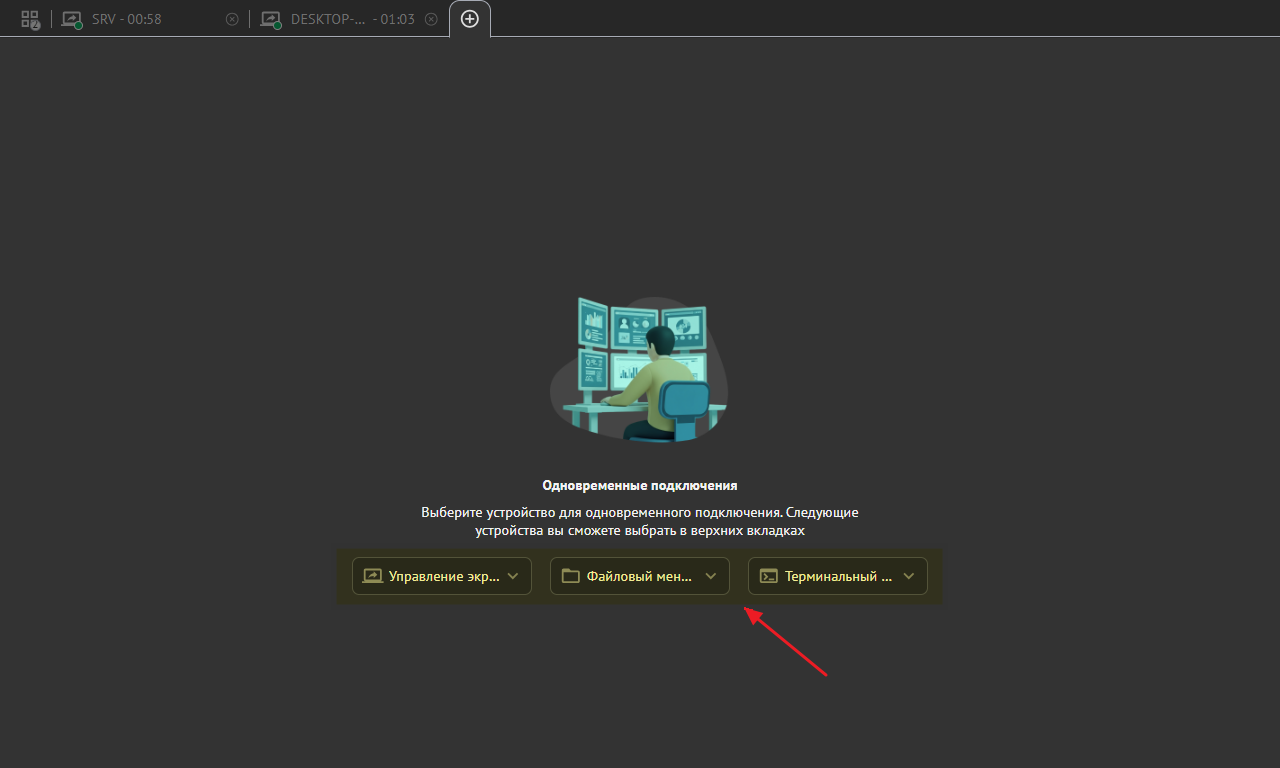
Task: Close the DESKTOP session tab
Action: pos(431,19)
